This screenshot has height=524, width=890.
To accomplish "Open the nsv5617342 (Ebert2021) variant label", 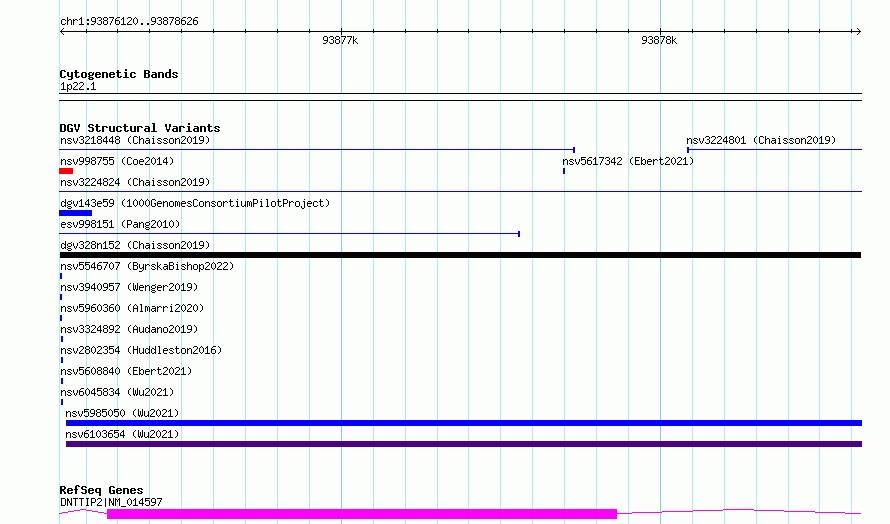I will pyautogui.click(x=628, y=161).
